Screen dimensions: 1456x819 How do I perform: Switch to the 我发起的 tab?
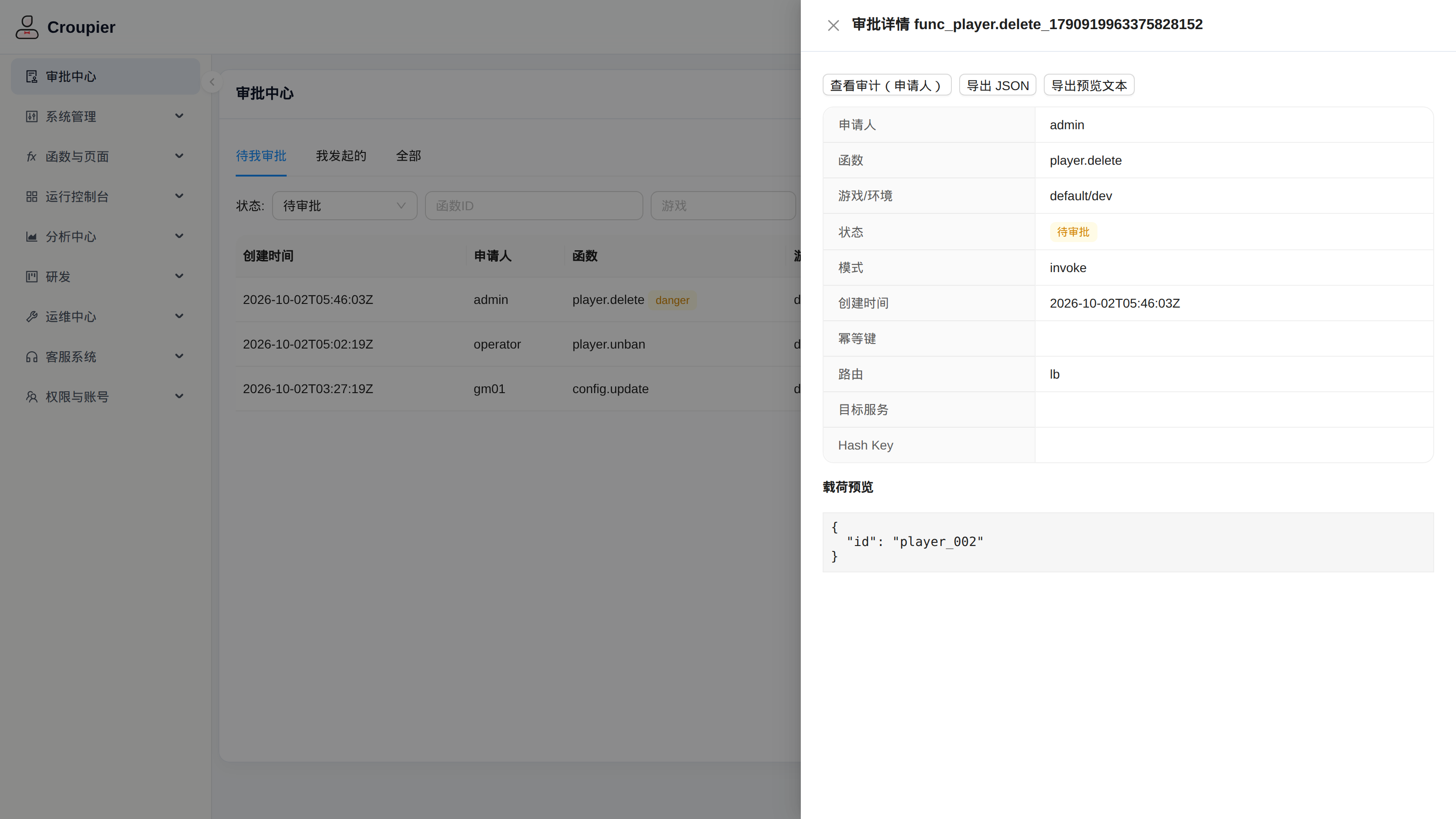[341, 156]
